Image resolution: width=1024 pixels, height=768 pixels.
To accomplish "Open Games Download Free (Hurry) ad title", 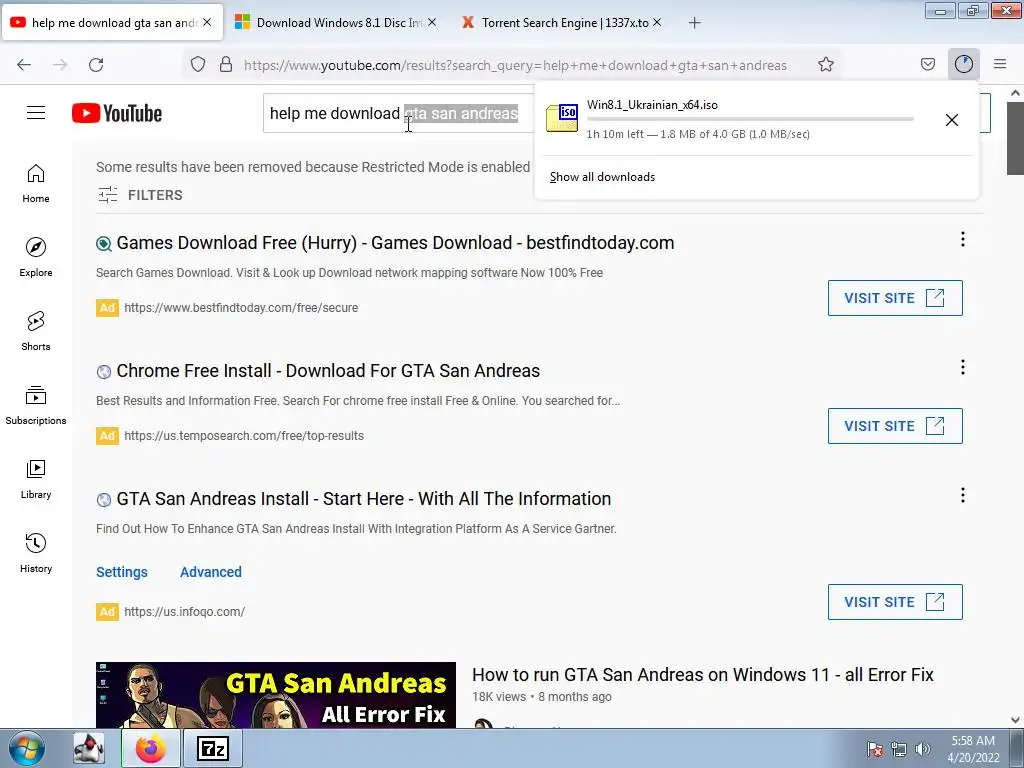I will click(395, 243).
